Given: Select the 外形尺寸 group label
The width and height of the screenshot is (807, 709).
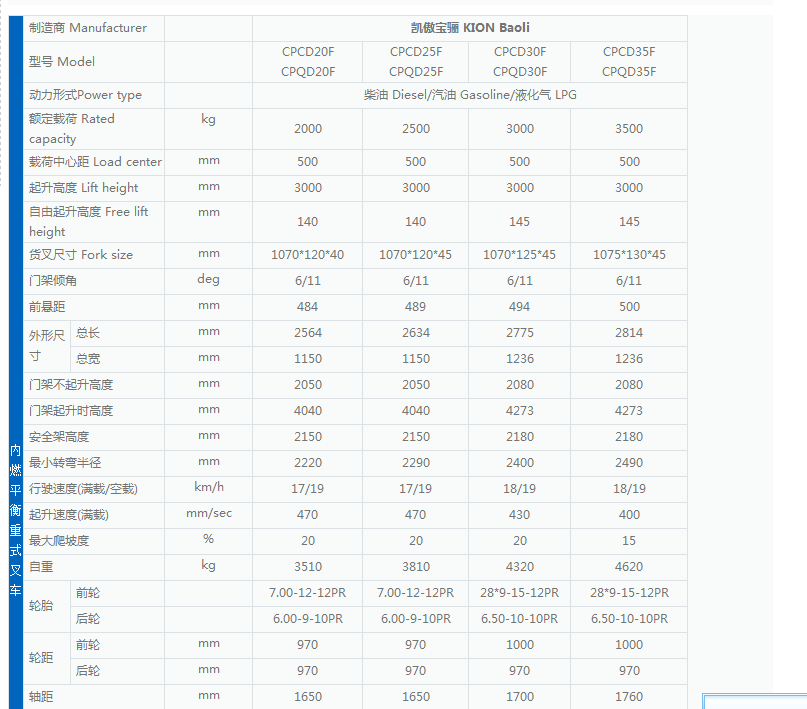Looking at the screenshot, I should pos(46,346).
